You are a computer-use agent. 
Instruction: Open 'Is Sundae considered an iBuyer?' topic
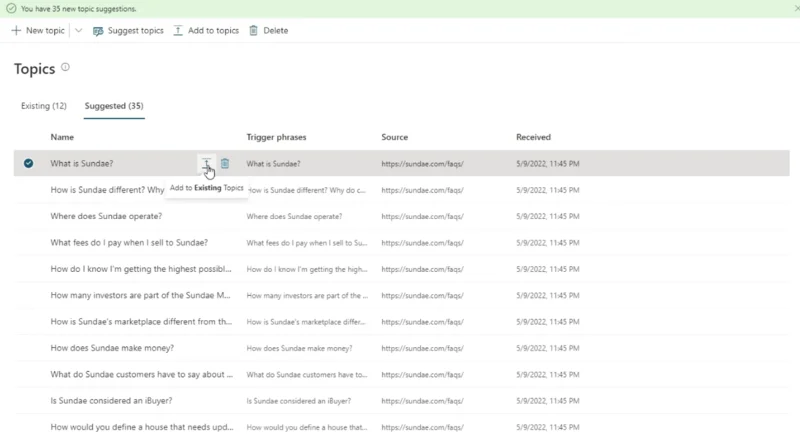tap(111, 401)
